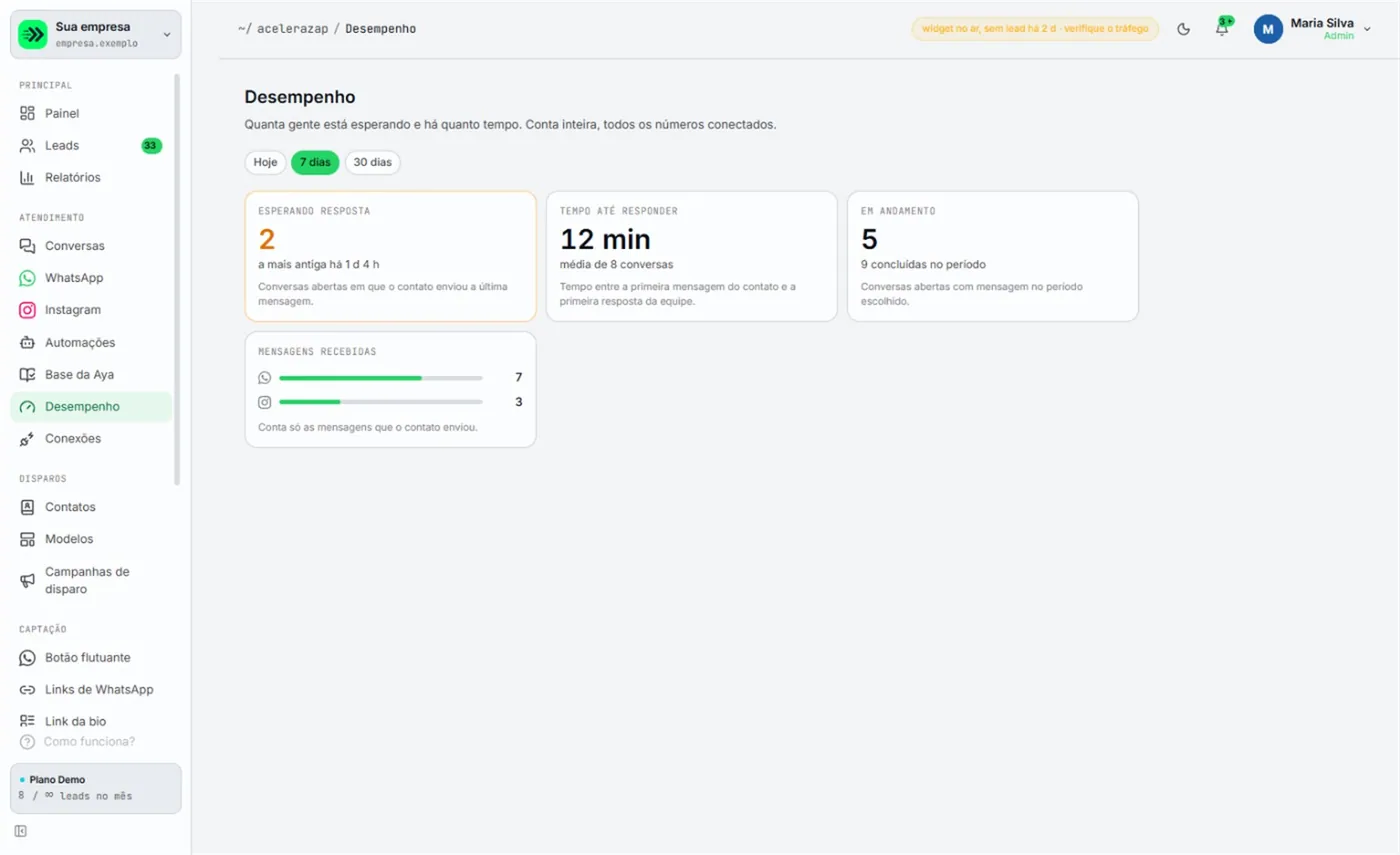Collapse the sidebar with the panel icon
This screenshot has width=1400, height=855.
20,831
